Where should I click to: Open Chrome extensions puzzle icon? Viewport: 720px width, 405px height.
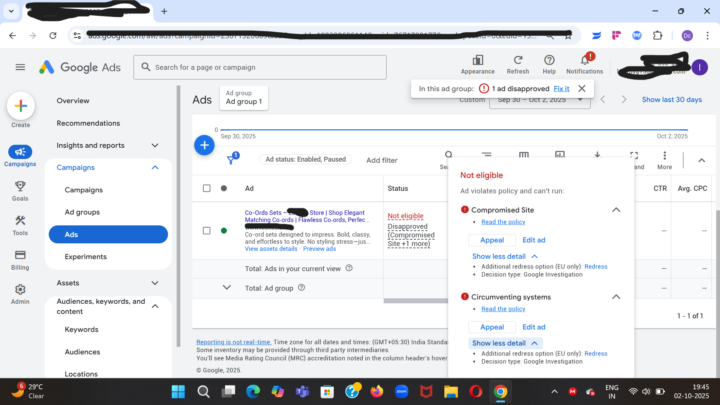[x=657, y=35]
